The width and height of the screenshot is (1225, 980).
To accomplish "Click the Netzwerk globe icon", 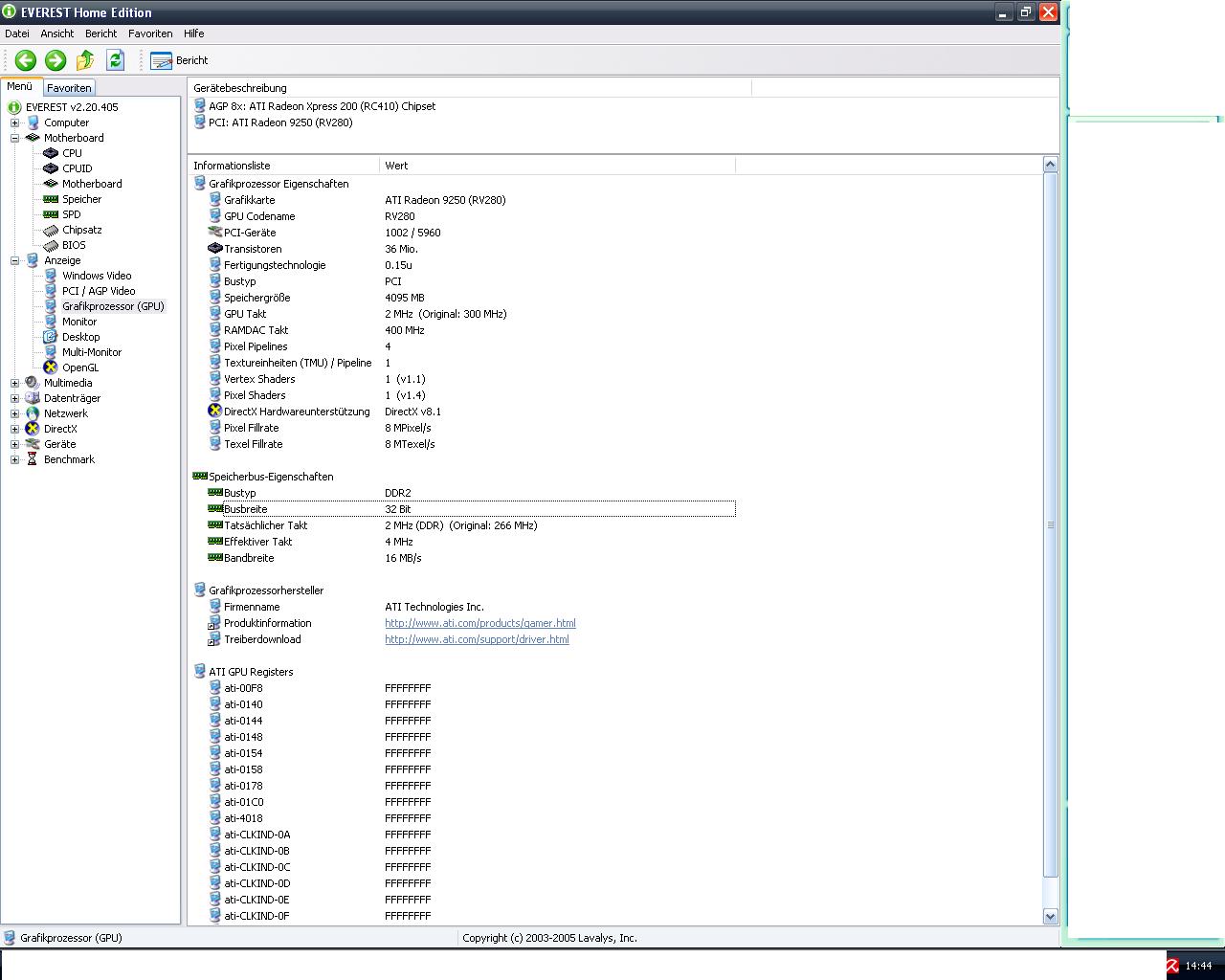I will pos(33,413).
